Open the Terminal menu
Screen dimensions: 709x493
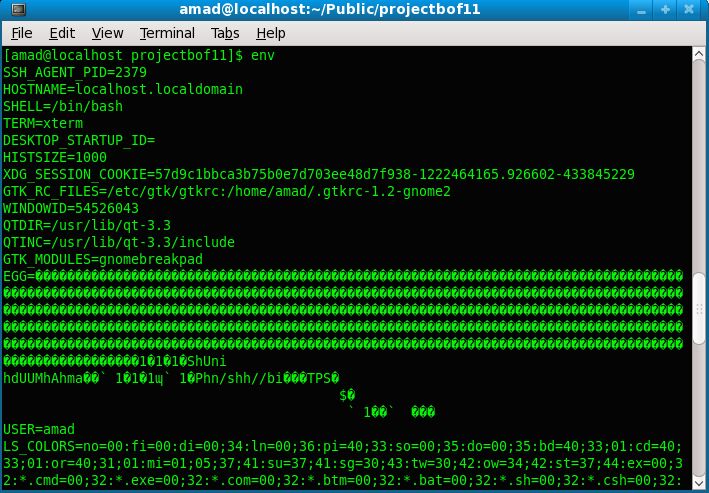(167, 33)
